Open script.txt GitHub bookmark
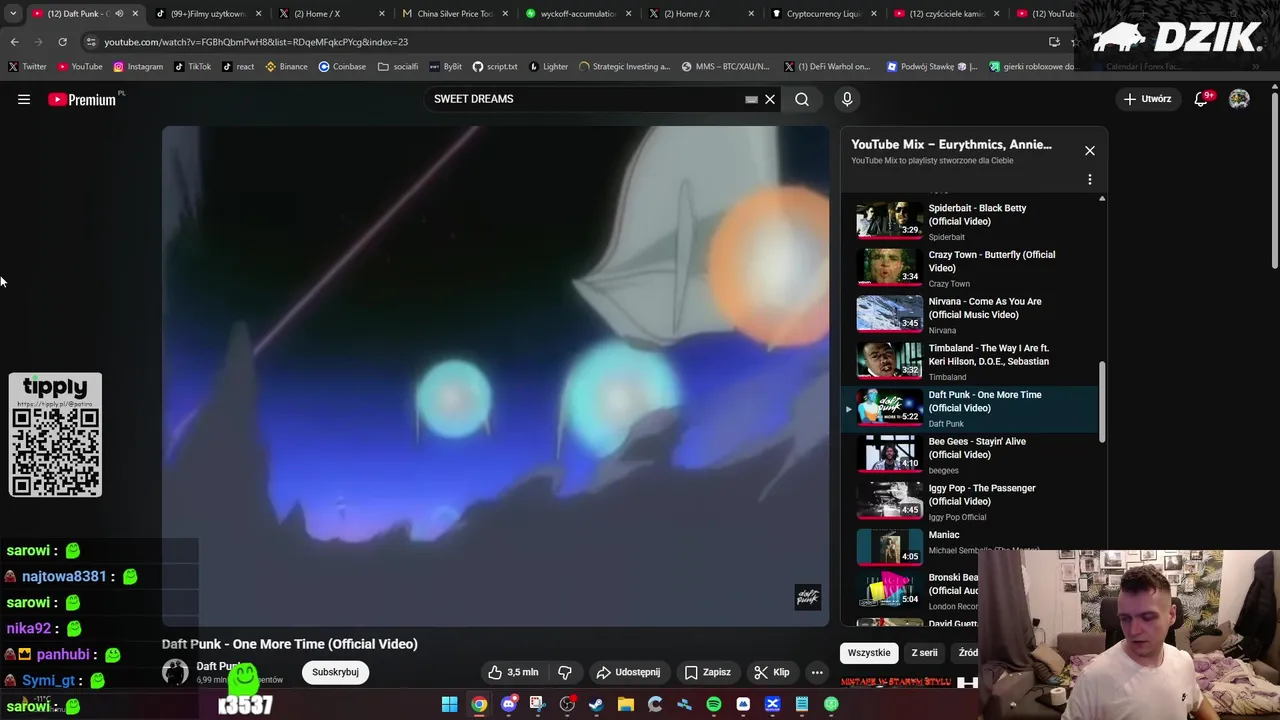This screenshot has height=720, width=1280. coord(495,67)
